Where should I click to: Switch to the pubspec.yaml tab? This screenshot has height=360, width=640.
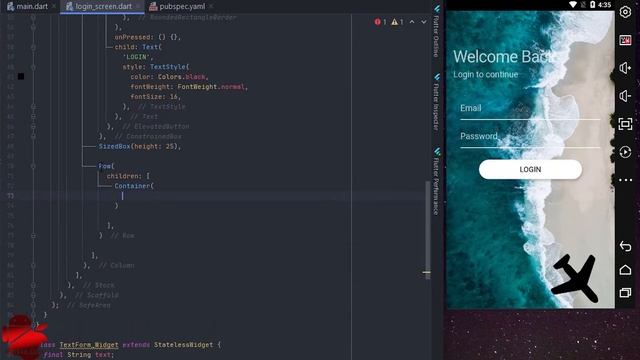pos(182,6)
